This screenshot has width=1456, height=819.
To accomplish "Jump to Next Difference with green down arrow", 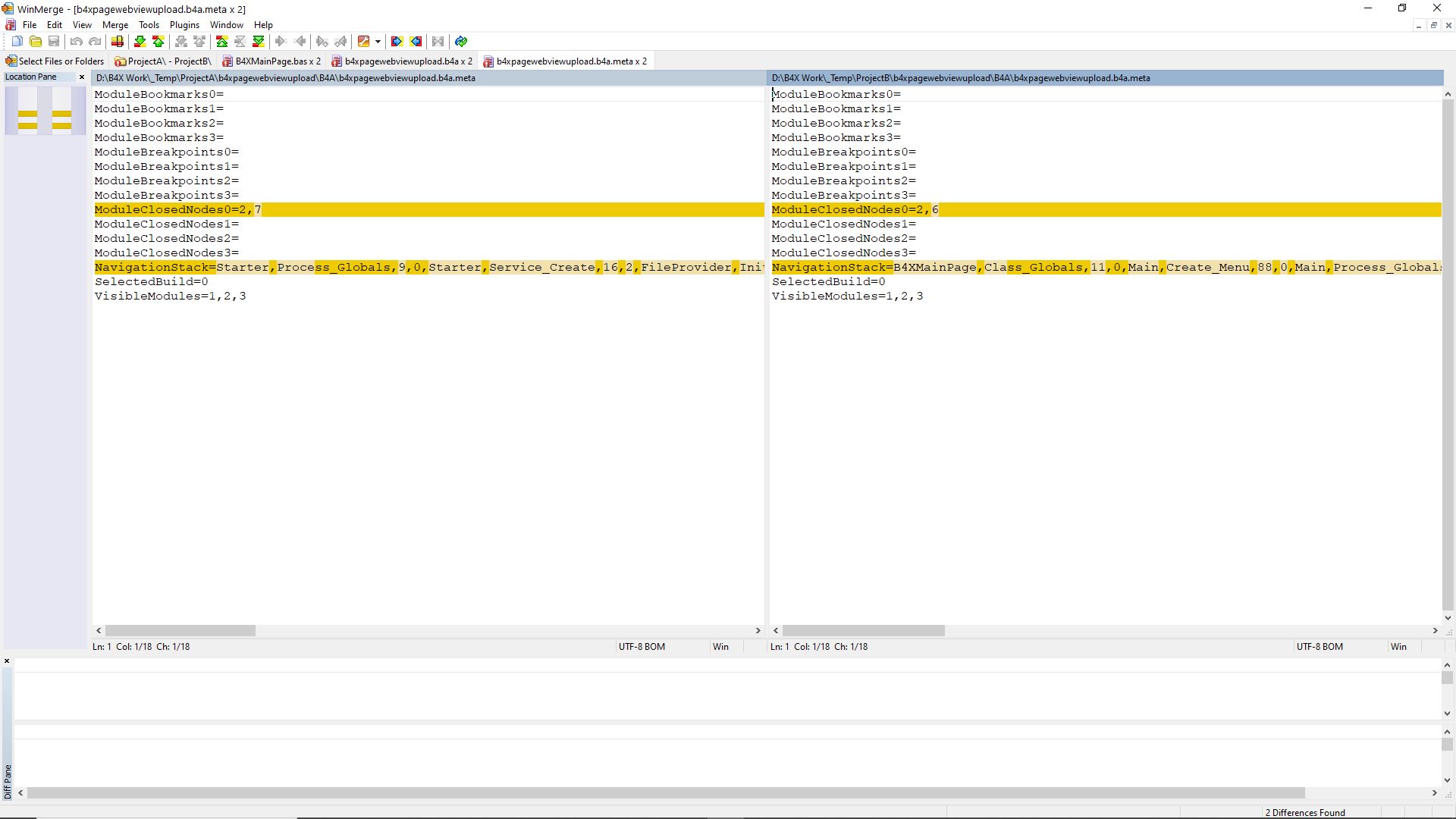I will 140,42.
